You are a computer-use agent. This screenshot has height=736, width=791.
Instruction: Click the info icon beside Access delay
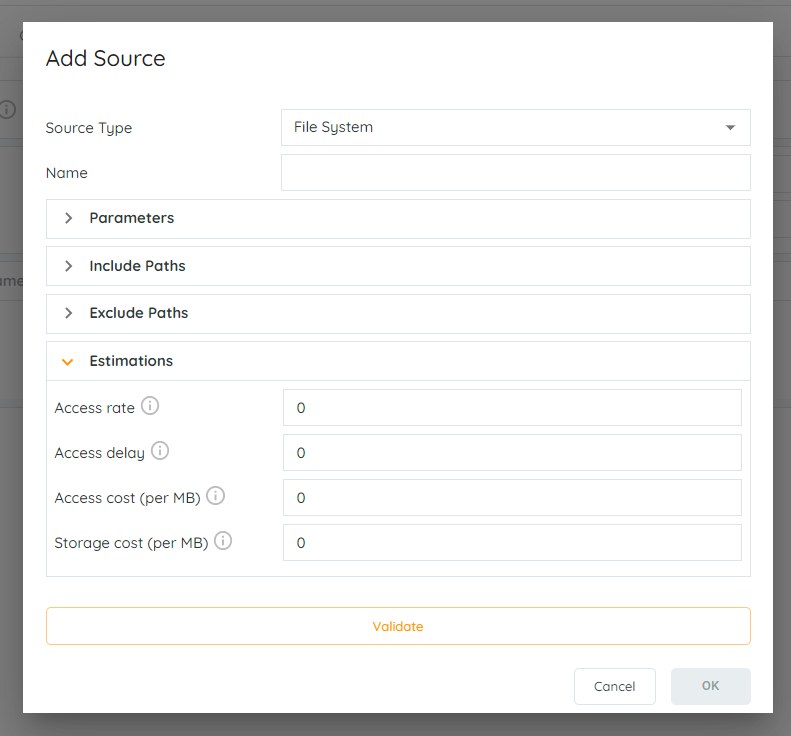[160, 450]
